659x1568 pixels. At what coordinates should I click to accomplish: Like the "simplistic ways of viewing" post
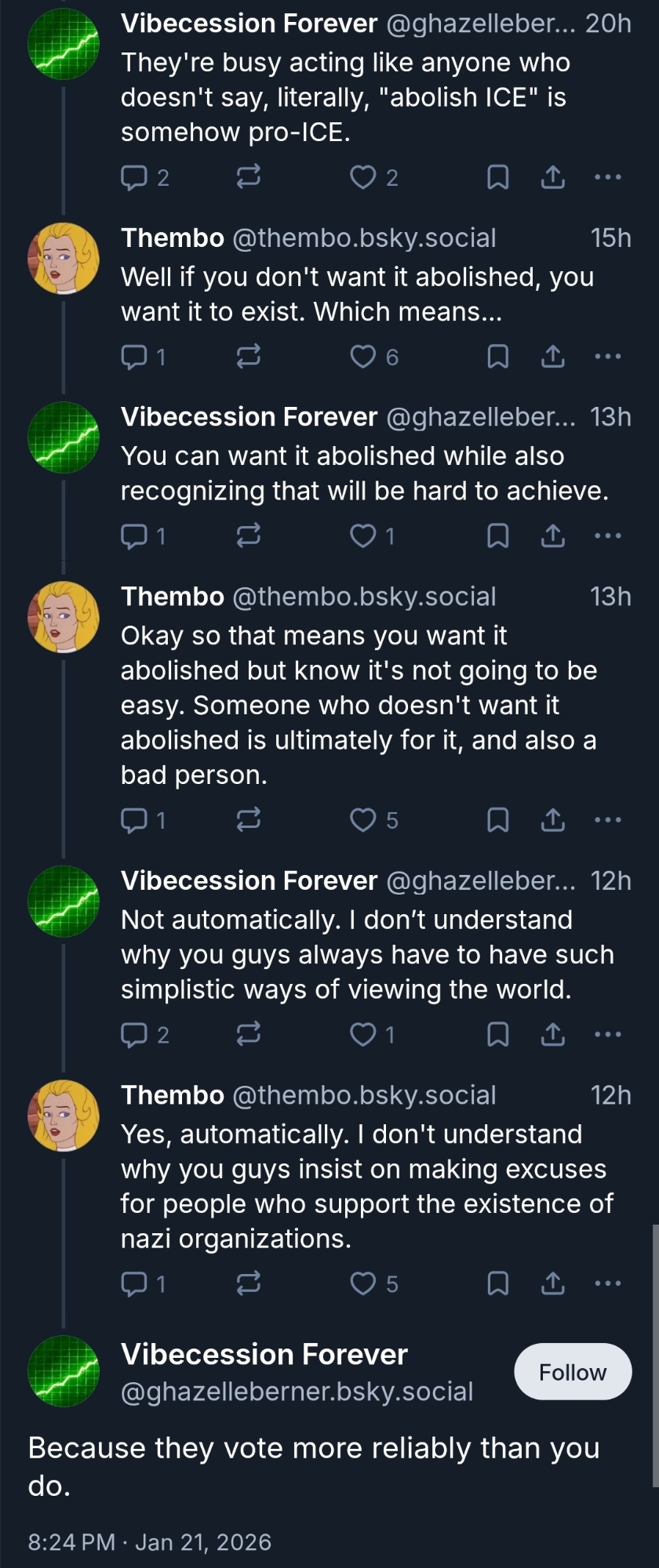point(362,1035)
